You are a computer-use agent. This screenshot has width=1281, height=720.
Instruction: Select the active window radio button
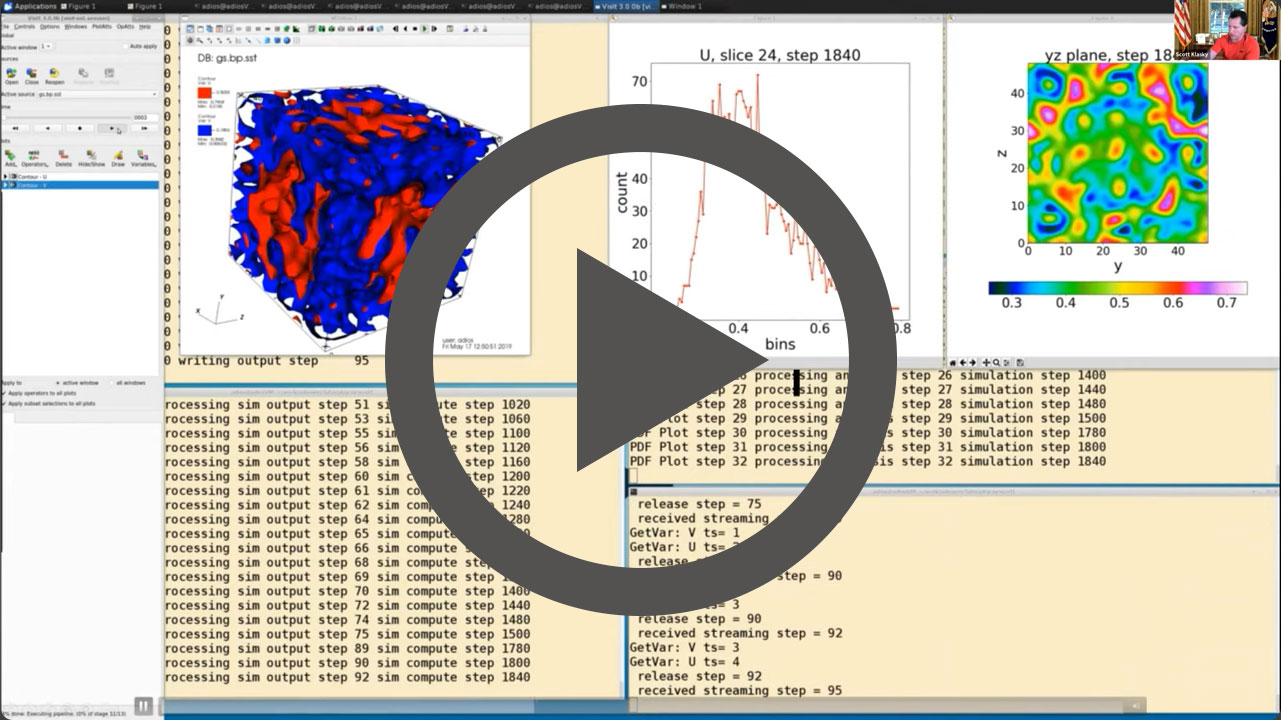click(58, 382)
